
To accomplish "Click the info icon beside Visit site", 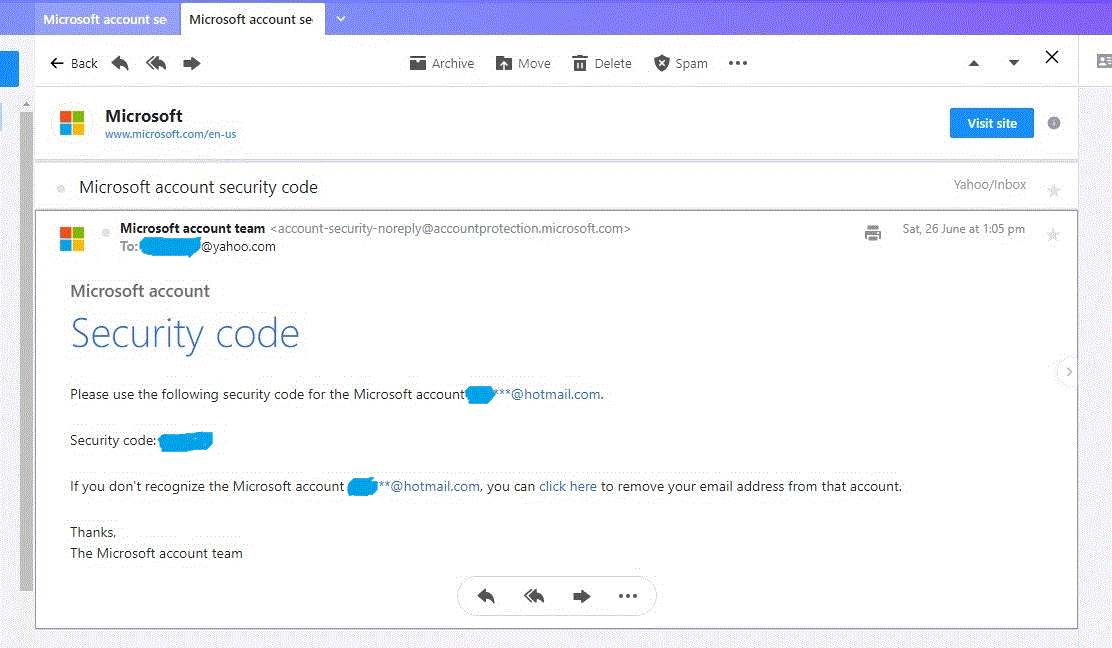I will [1054, 123].
